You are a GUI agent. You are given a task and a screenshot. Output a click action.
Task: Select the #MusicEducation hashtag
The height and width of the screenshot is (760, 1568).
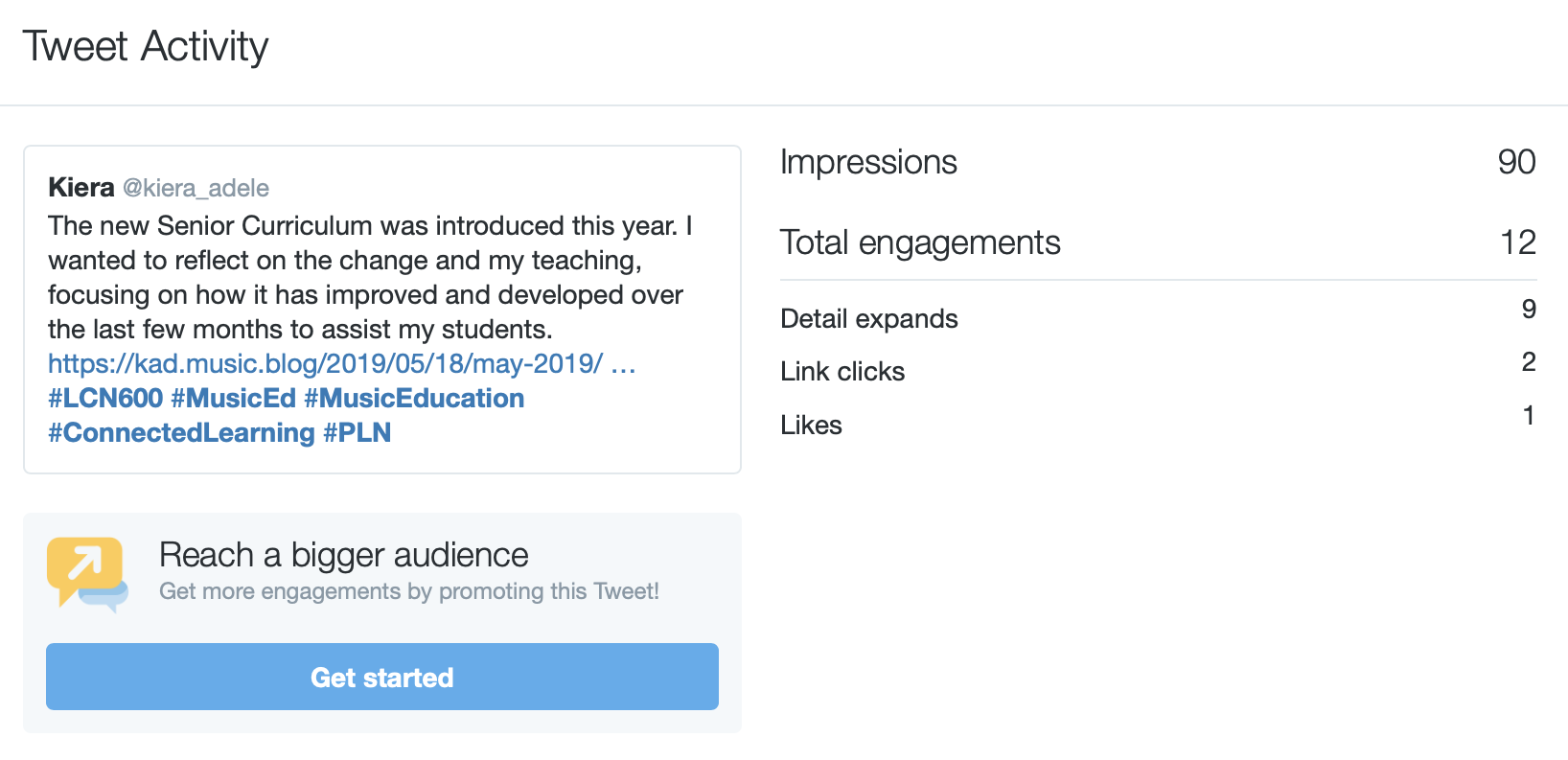click(414, 399)
